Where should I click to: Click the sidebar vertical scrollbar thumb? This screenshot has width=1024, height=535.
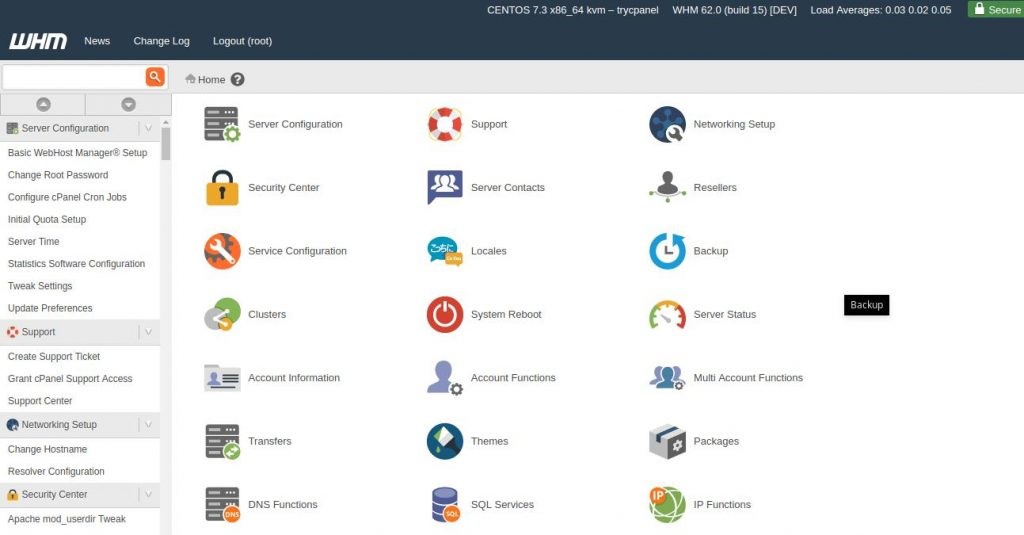pyautogui.click(x=166, y=144)
